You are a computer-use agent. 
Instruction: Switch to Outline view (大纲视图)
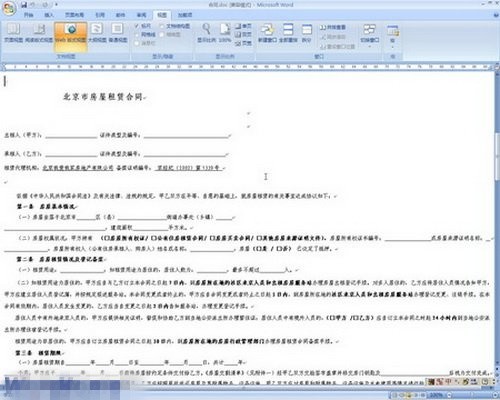tap(97, 33)
